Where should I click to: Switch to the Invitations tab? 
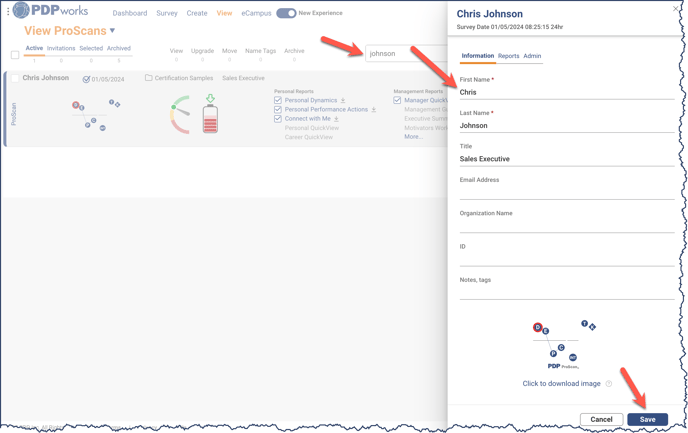tap(61, 48)
